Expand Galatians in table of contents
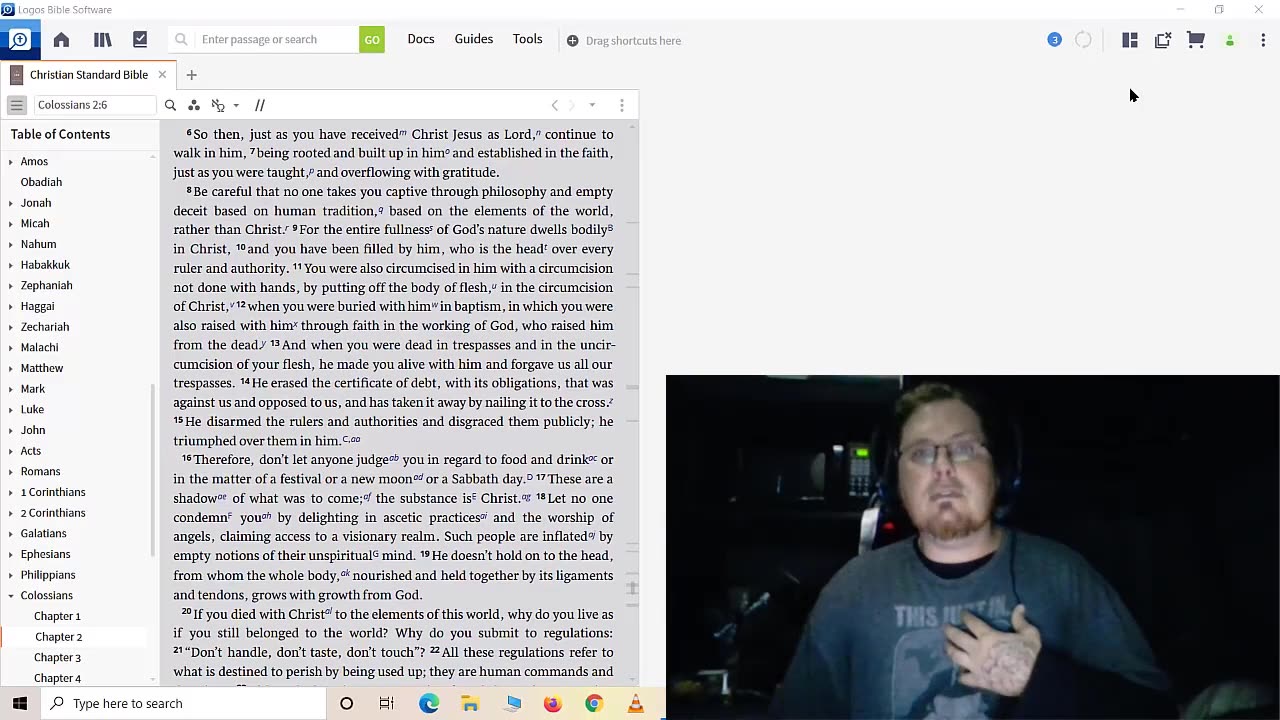This screenshot has width=1280, height=720. [11, 534]
